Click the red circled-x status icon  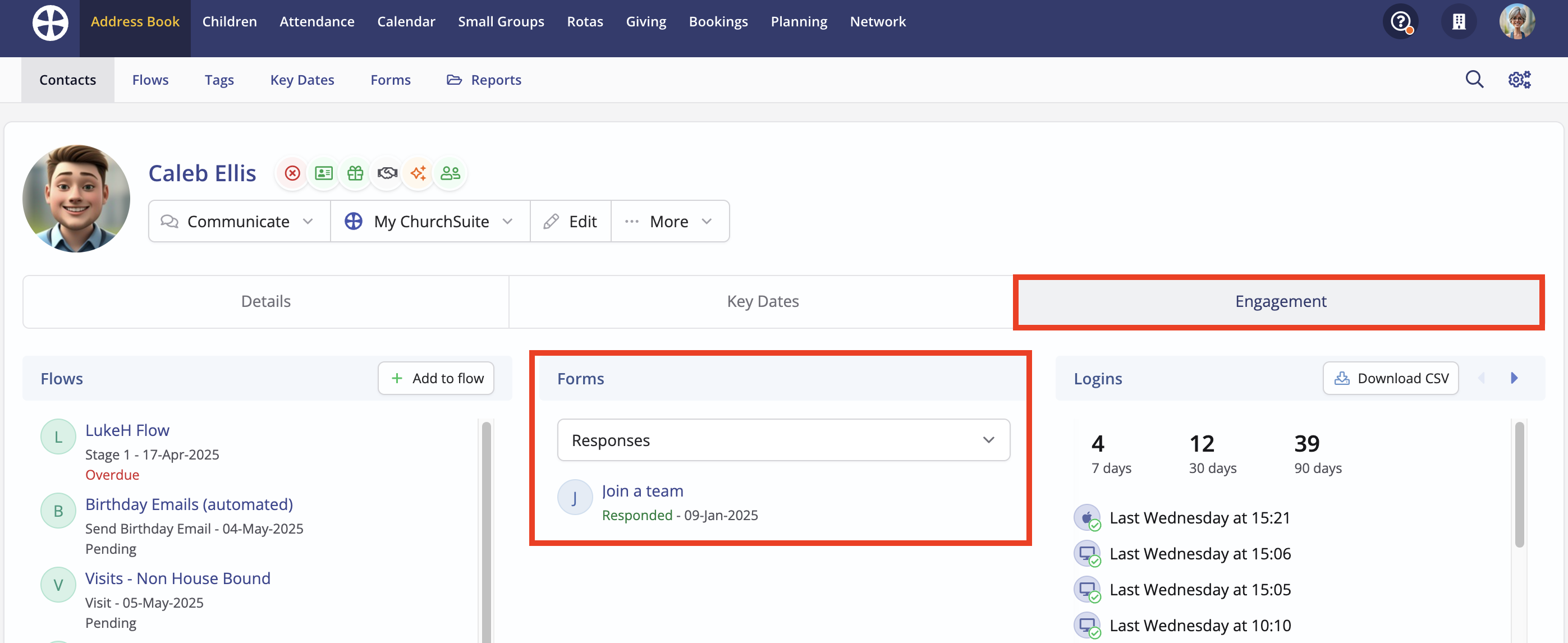click(293, 173)
